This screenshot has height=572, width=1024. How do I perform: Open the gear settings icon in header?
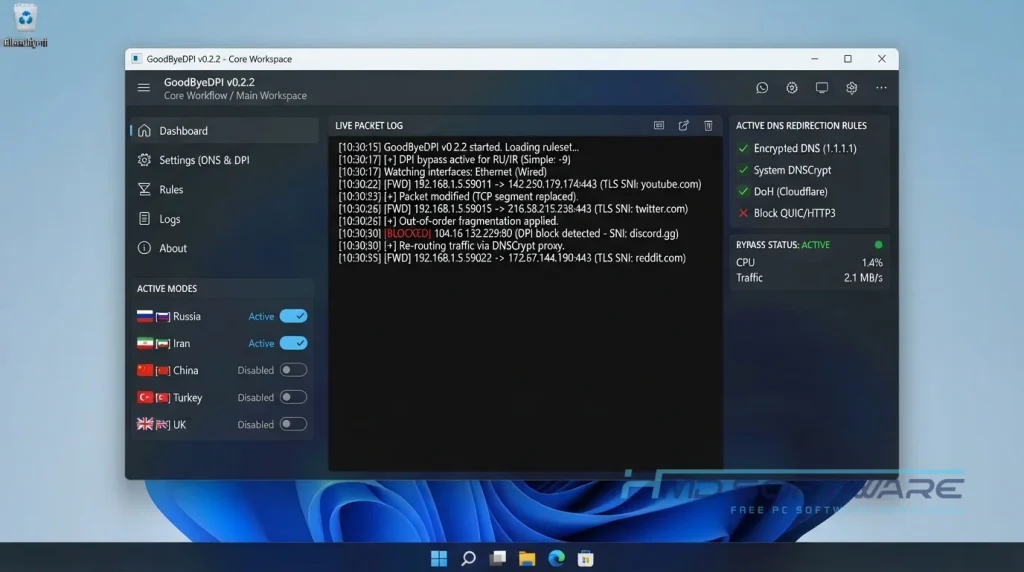click(792, 87)
